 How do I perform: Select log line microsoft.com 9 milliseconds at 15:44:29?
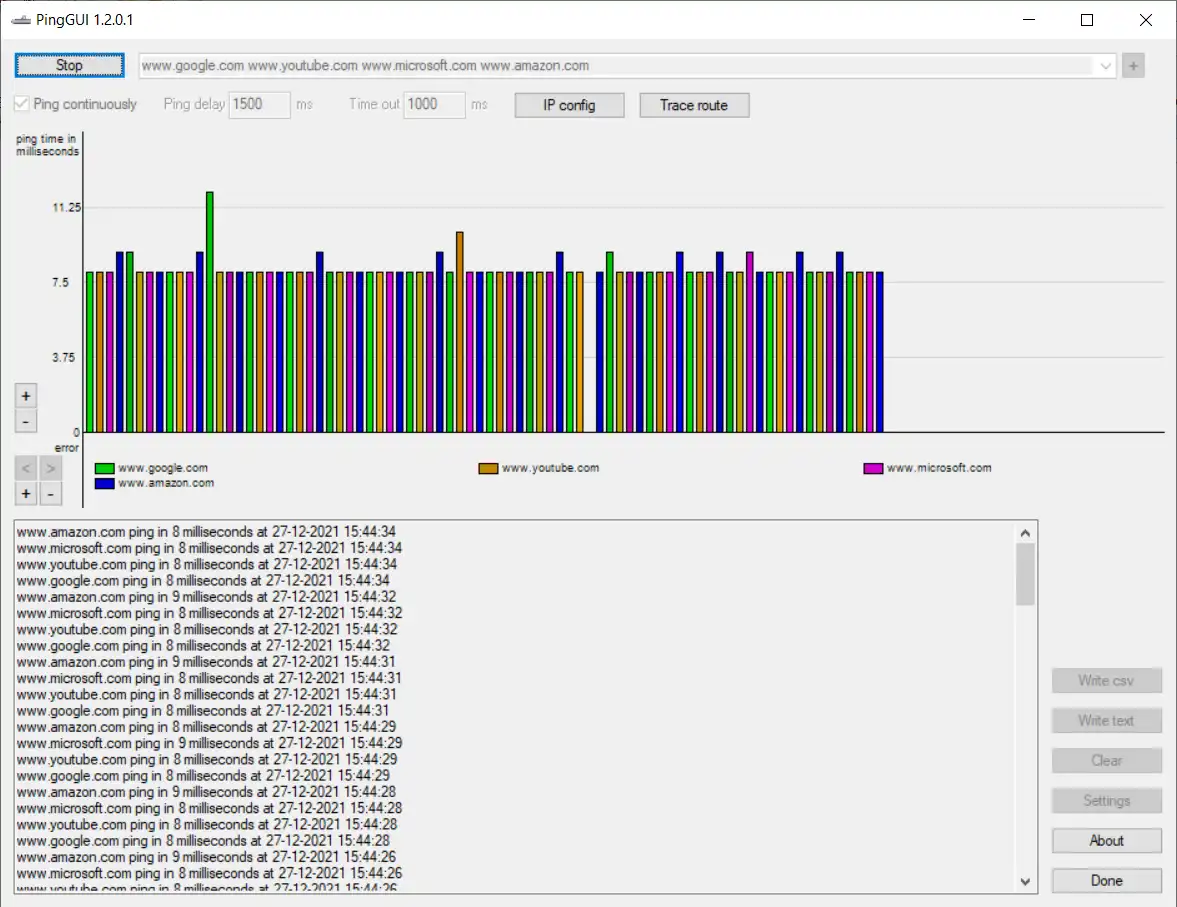coord(209,743)
